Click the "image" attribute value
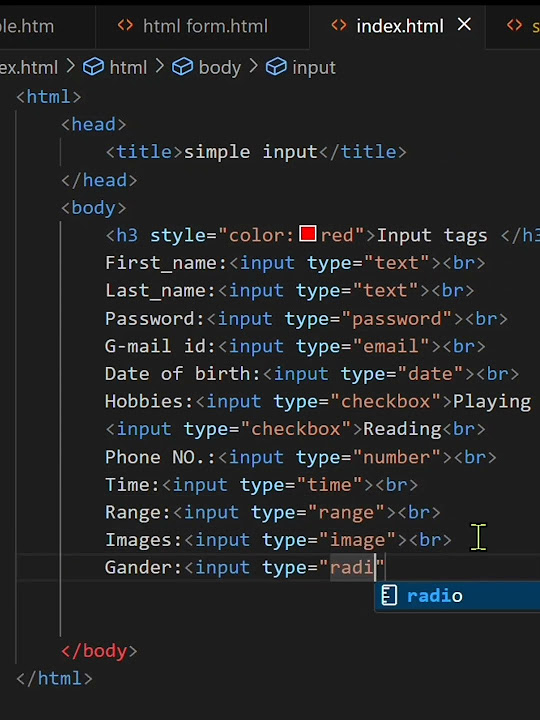540x720 pixels. point(358,540)
